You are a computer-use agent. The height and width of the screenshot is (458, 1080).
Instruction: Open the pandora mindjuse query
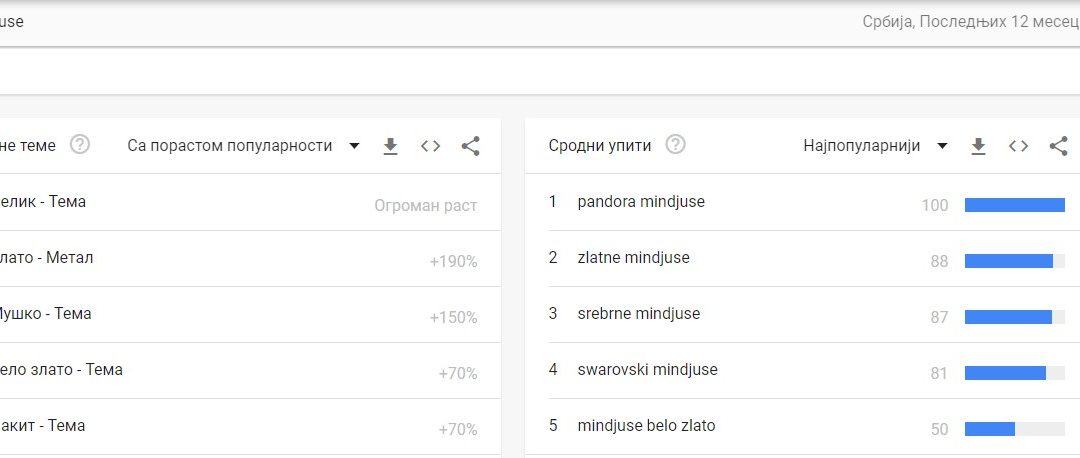641,202
